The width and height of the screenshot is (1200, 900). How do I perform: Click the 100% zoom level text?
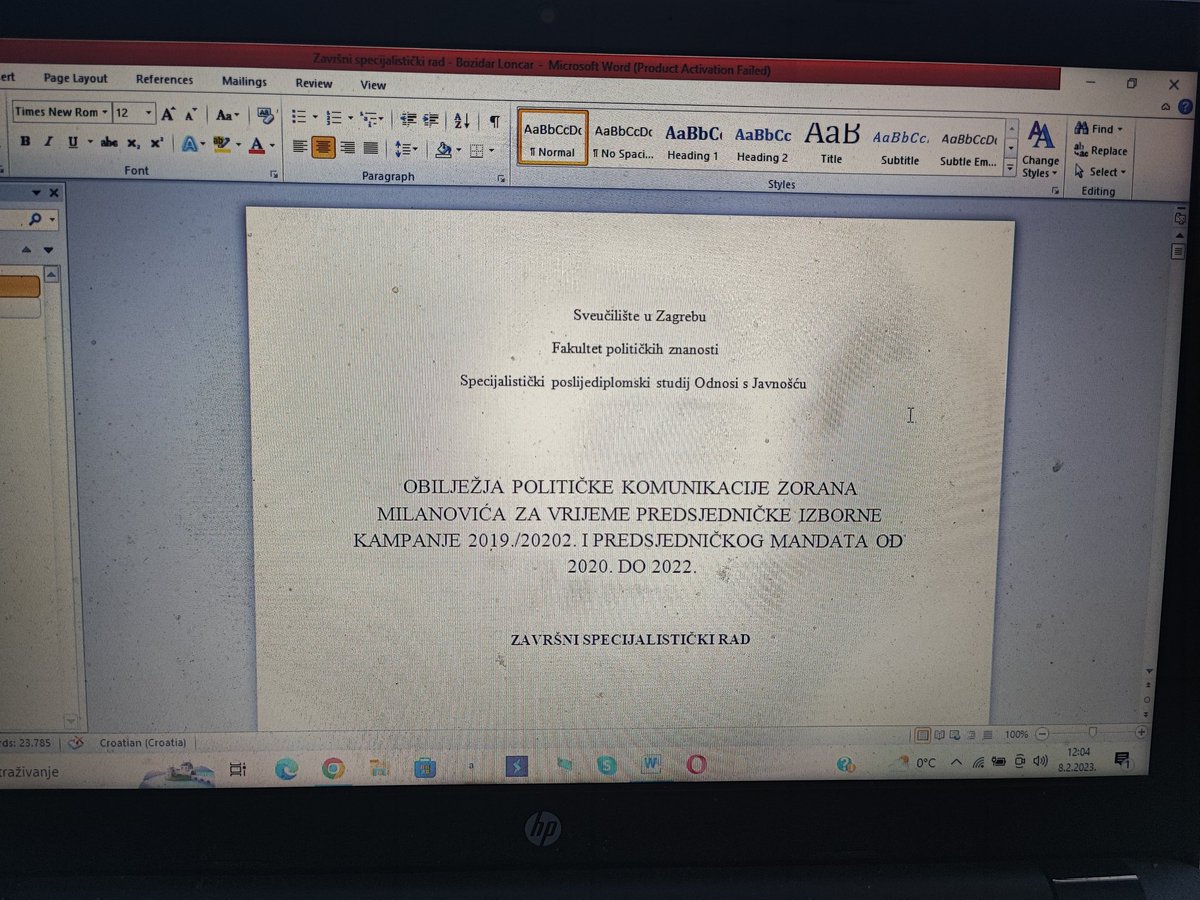tap(1016, 734)
